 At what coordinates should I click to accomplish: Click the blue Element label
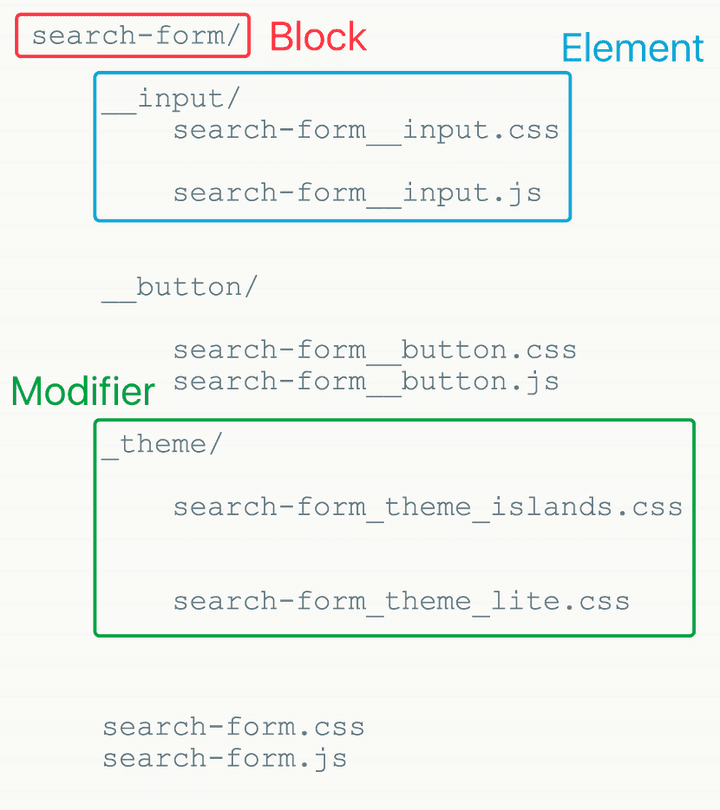(x=632, y=48)
